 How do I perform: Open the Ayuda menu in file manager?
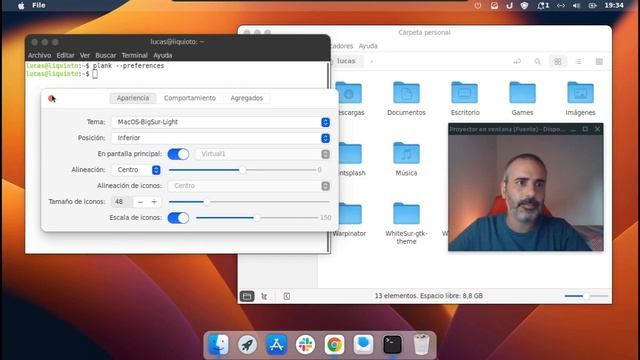[368, 46]
